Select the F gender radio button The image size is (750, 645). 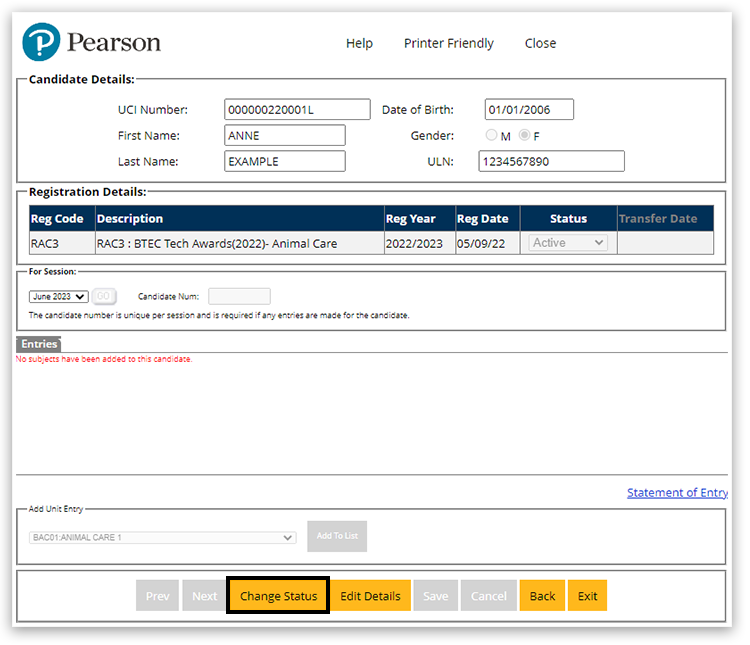click(524, 136)
